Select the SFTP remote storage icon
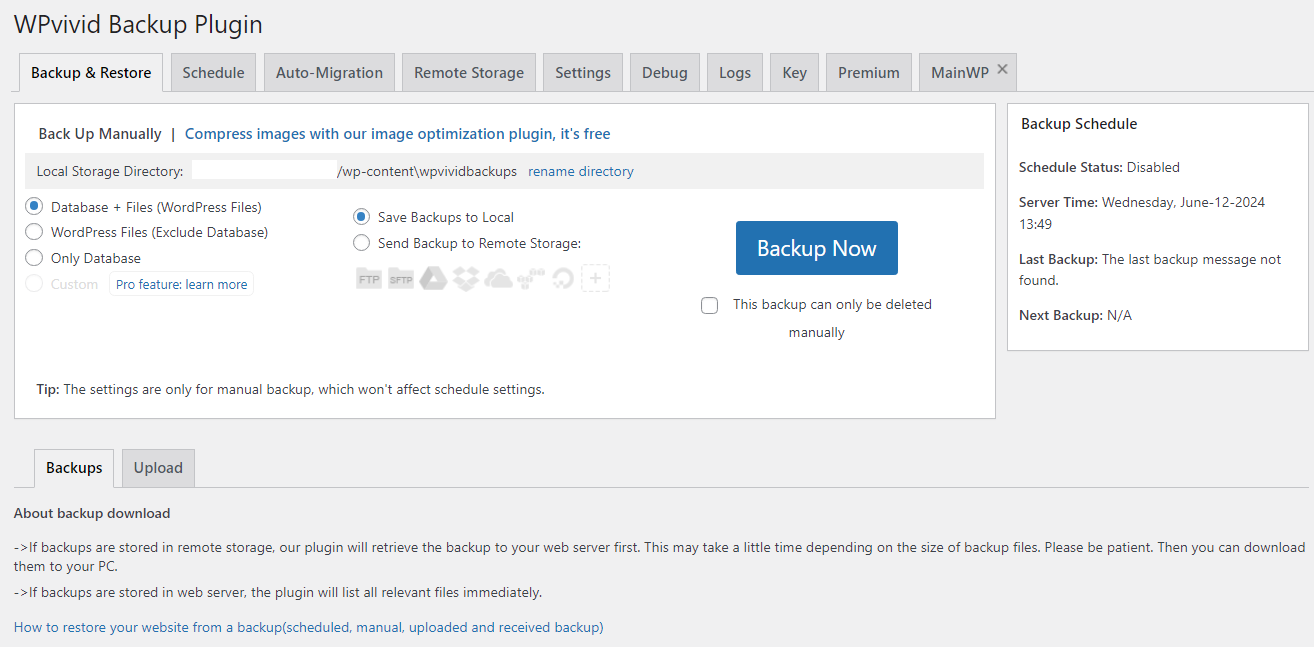This screenshot has width=1314, height=647. [401, 279]
